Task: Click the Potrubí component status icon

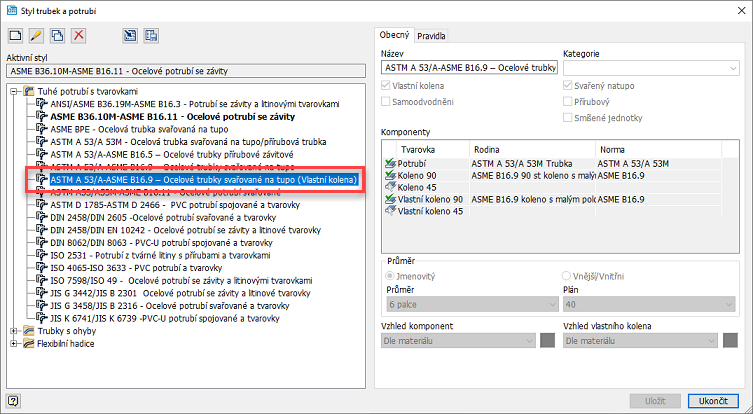Action: point(390,164)
